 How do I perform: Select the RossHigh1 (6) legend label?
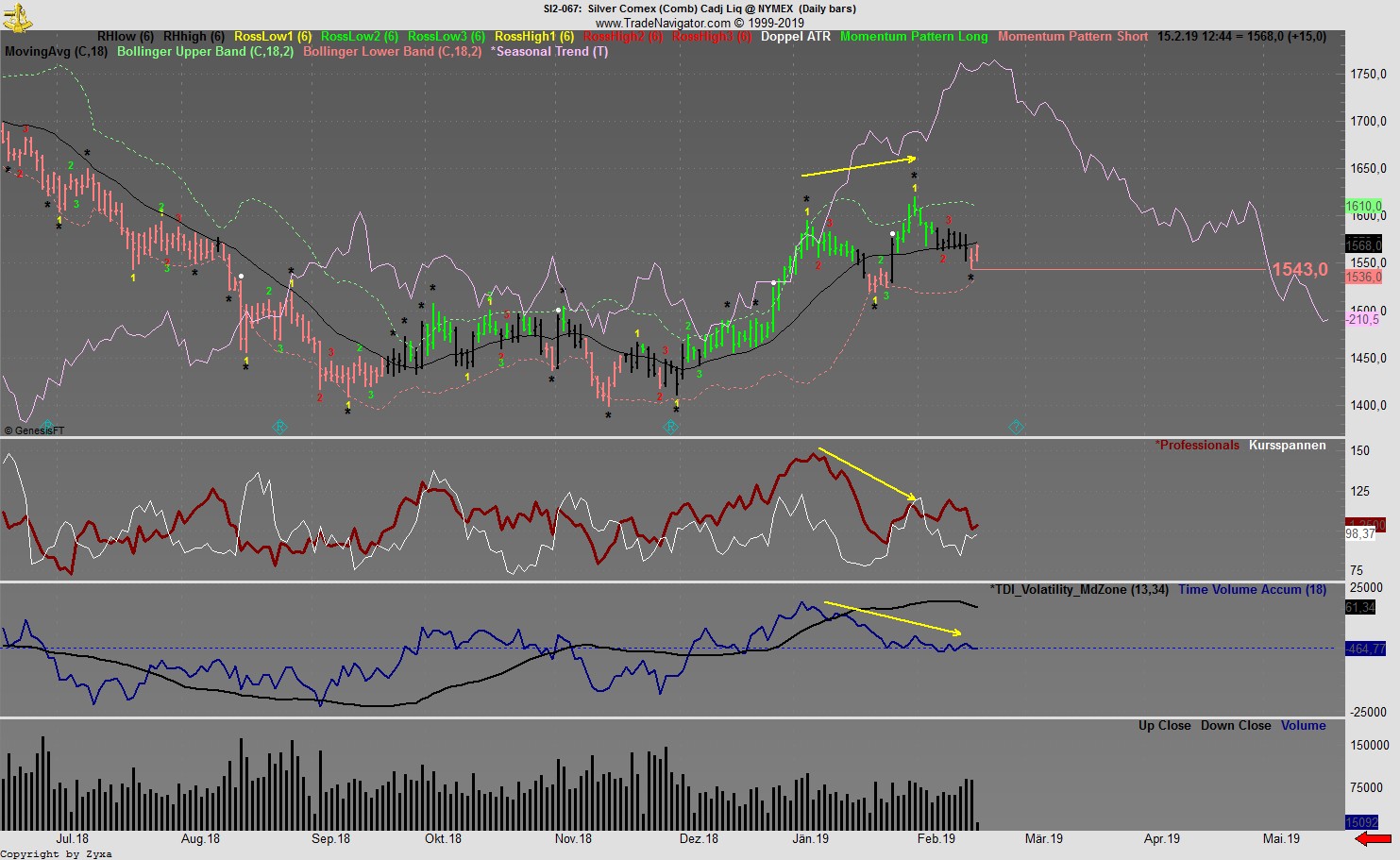click(534, 37)
